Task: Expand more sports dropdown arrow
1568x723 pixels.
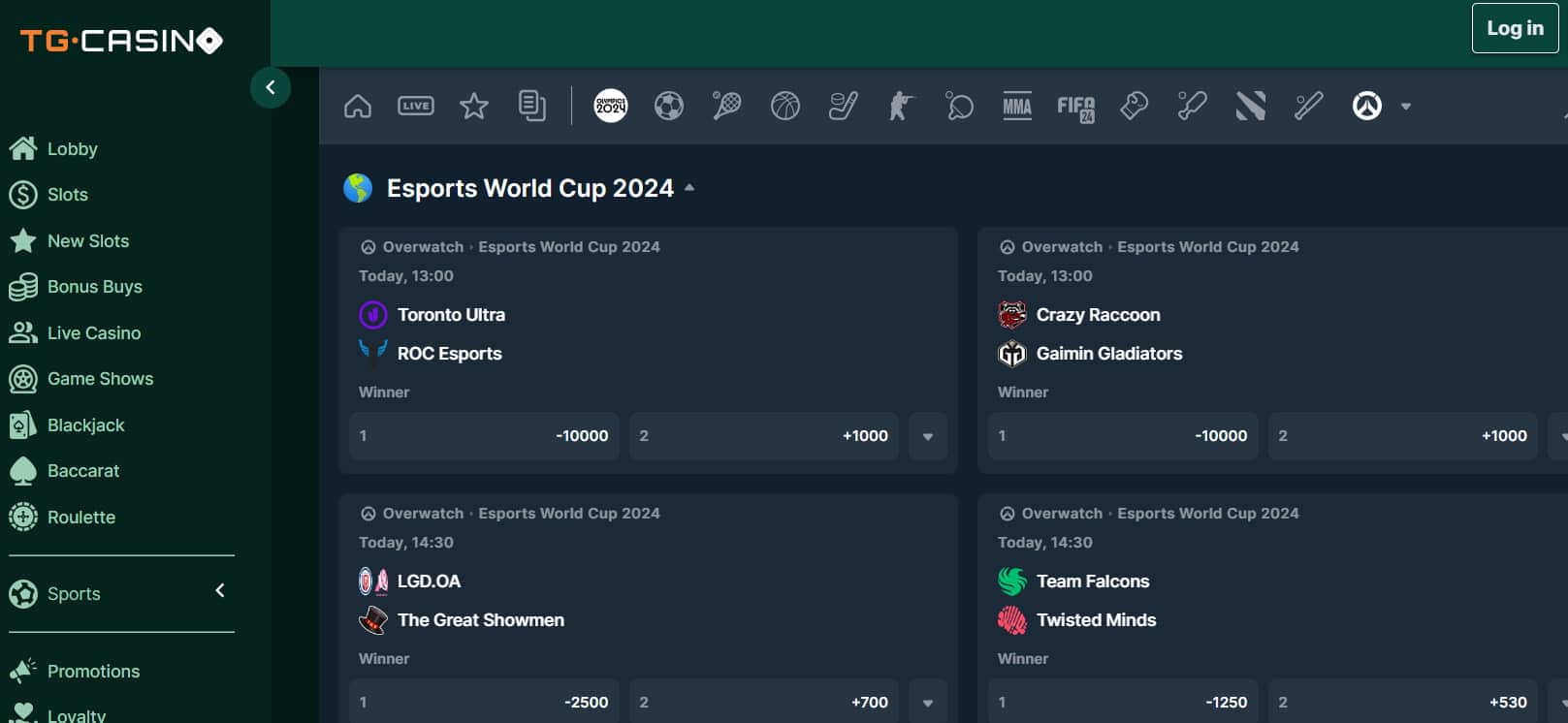Action: click(1406, 107)
